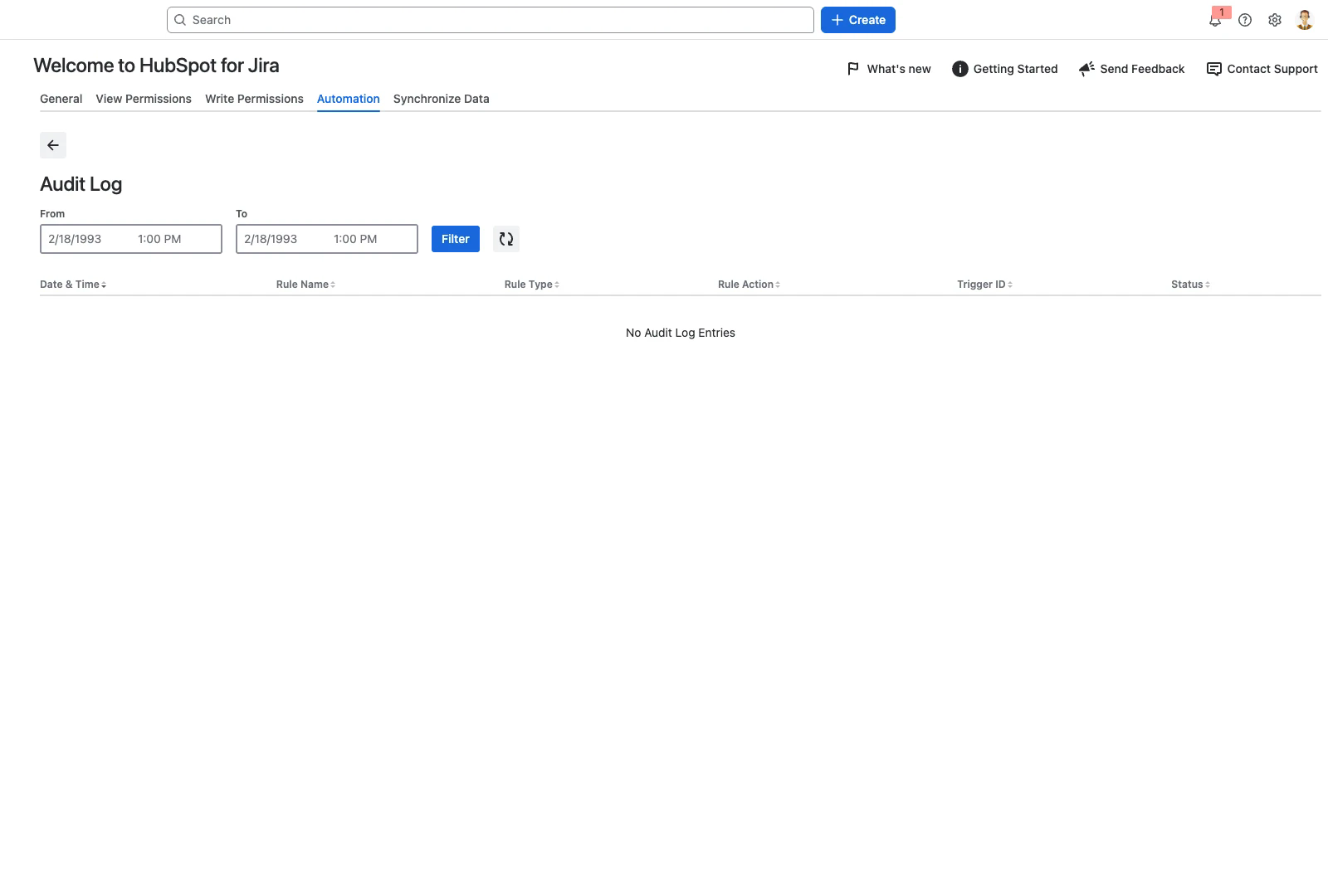
Task: Click the Send Feedback megaphone icon
Action: pos(1086,69)
